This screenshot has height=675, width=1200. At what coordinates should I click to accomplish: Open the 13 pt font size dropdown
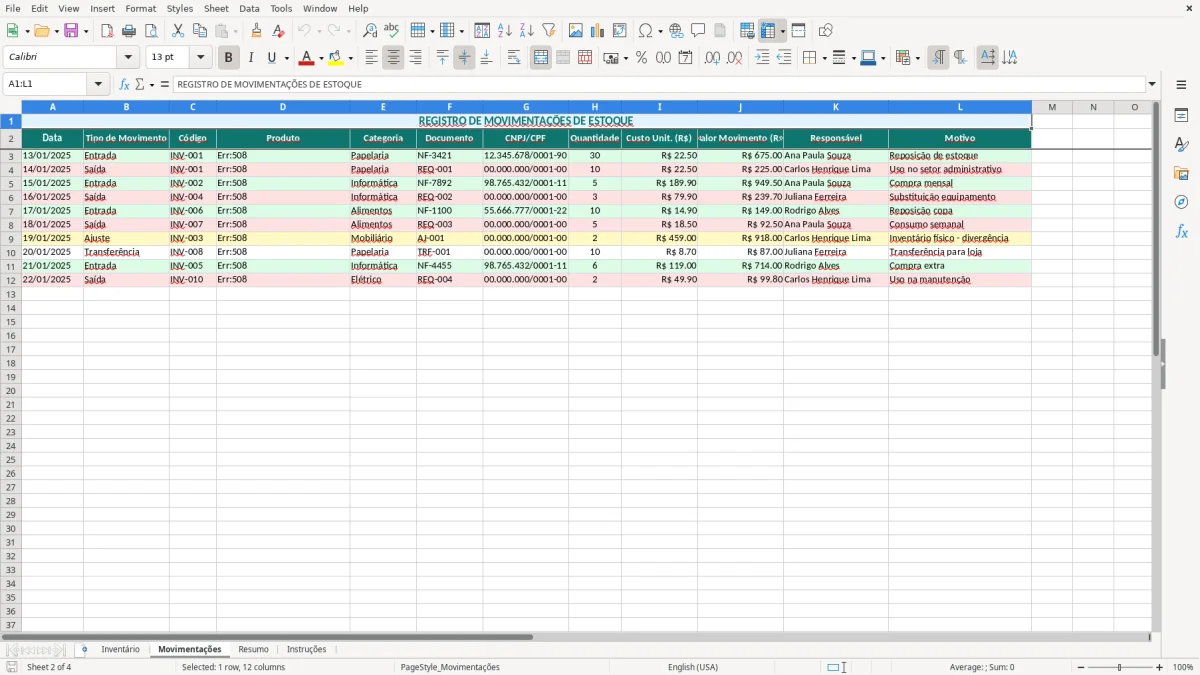200,58
